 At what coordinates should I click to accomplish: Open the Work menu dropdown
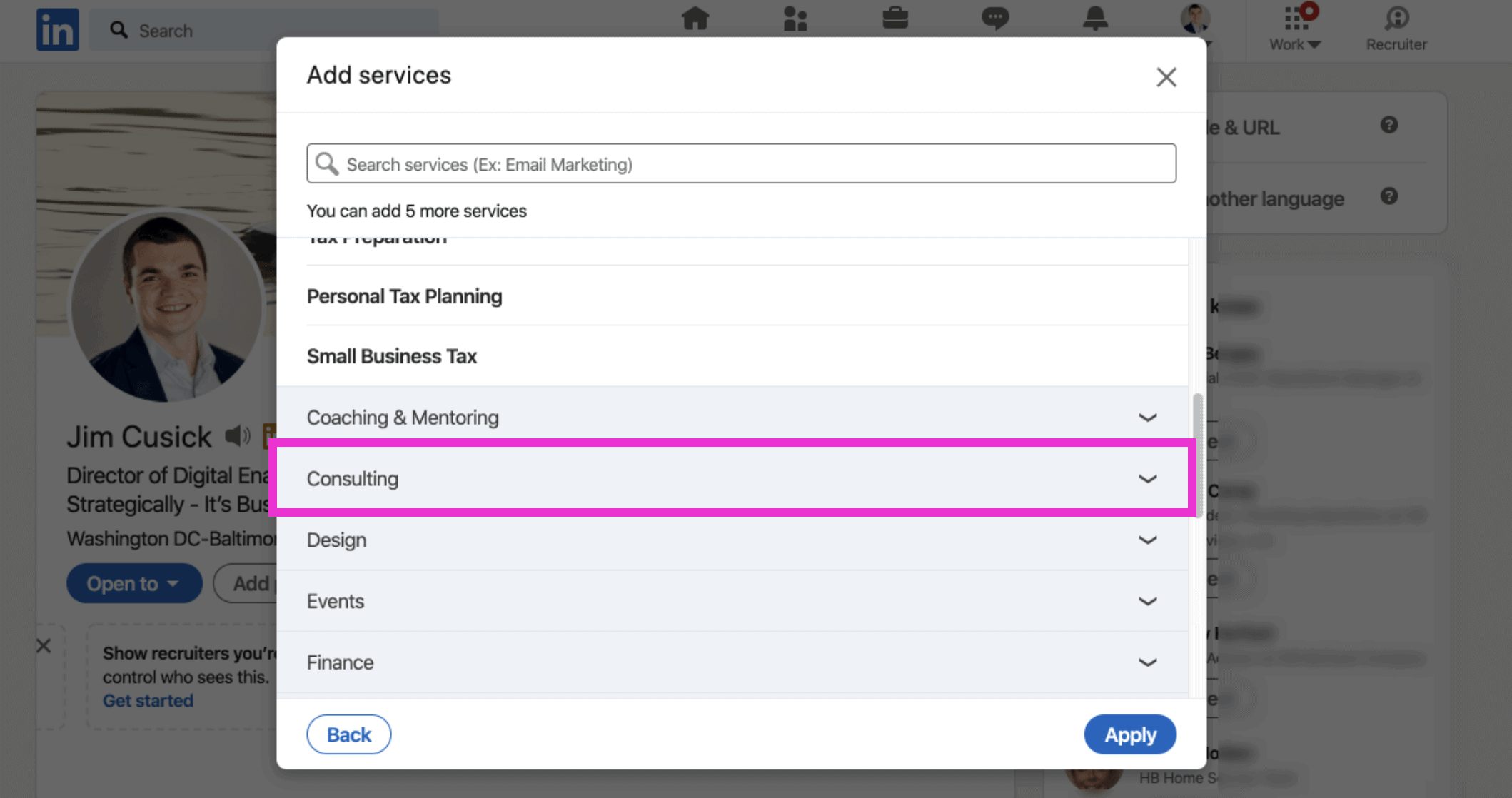pyautogui.click(x=1294, y=29)
